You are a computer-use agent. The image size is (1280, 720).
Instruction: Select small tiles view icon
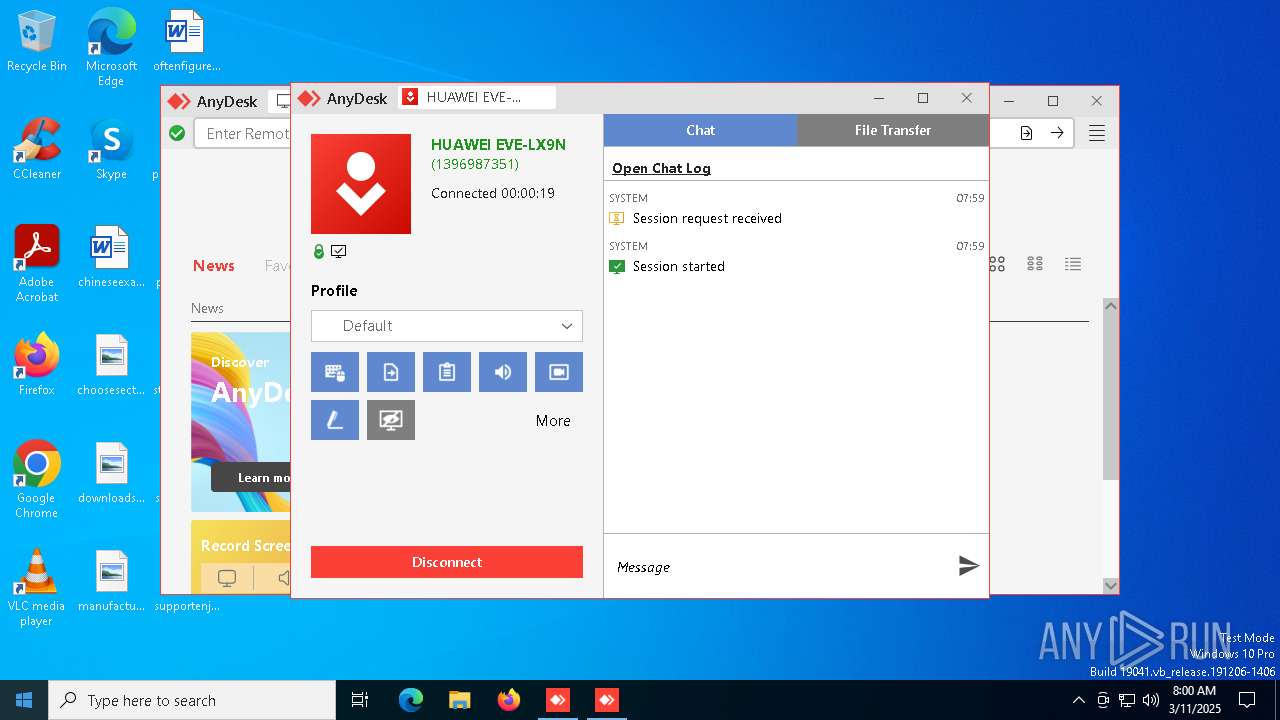1035,264
